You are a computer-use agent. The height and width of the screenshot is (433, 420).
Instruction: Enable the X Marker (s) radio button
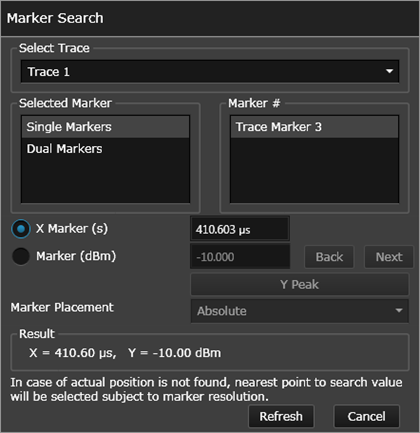click(21, 229)
